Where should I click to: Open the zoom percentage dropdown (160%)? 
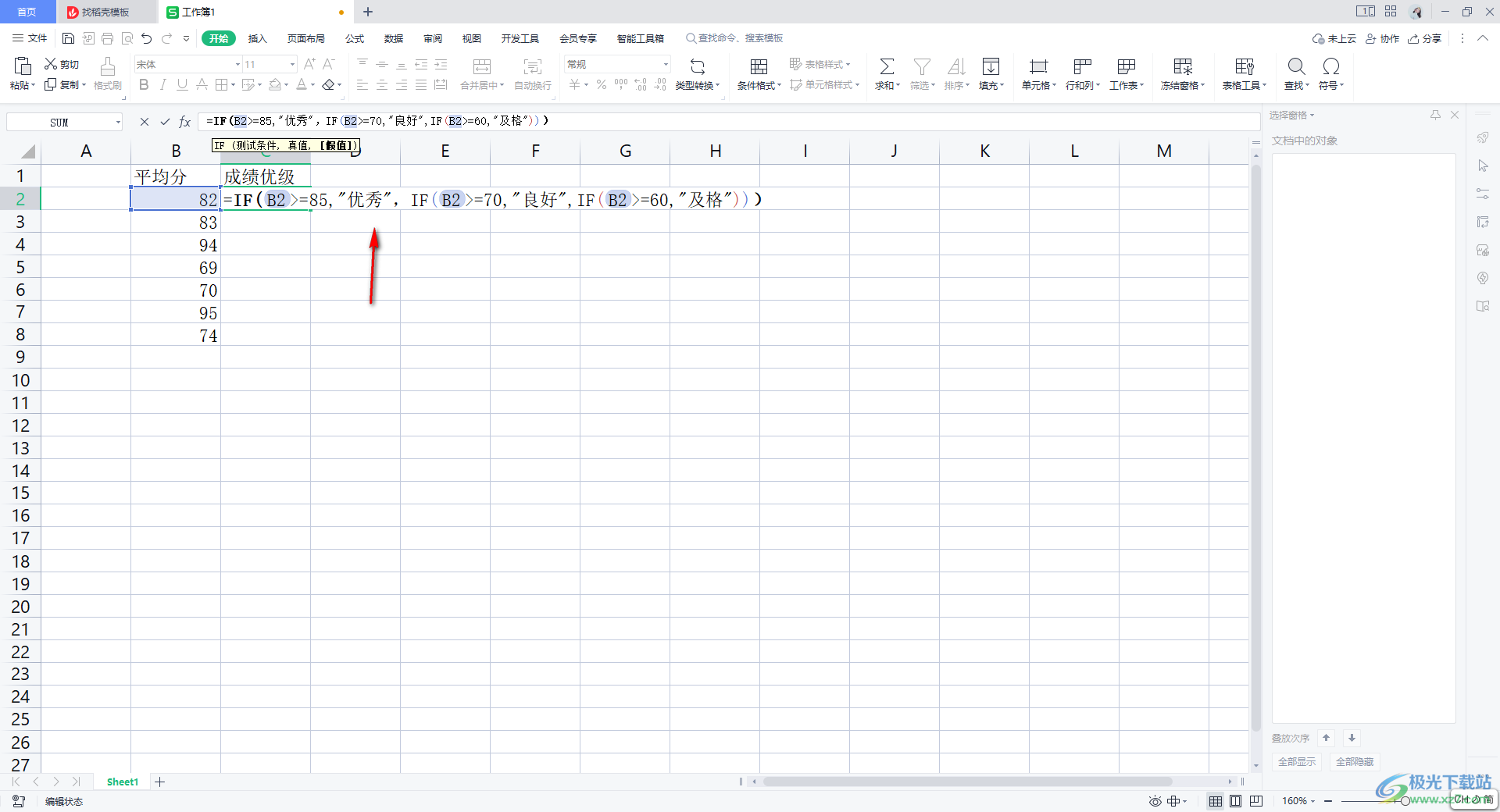tap(1298, 801)
